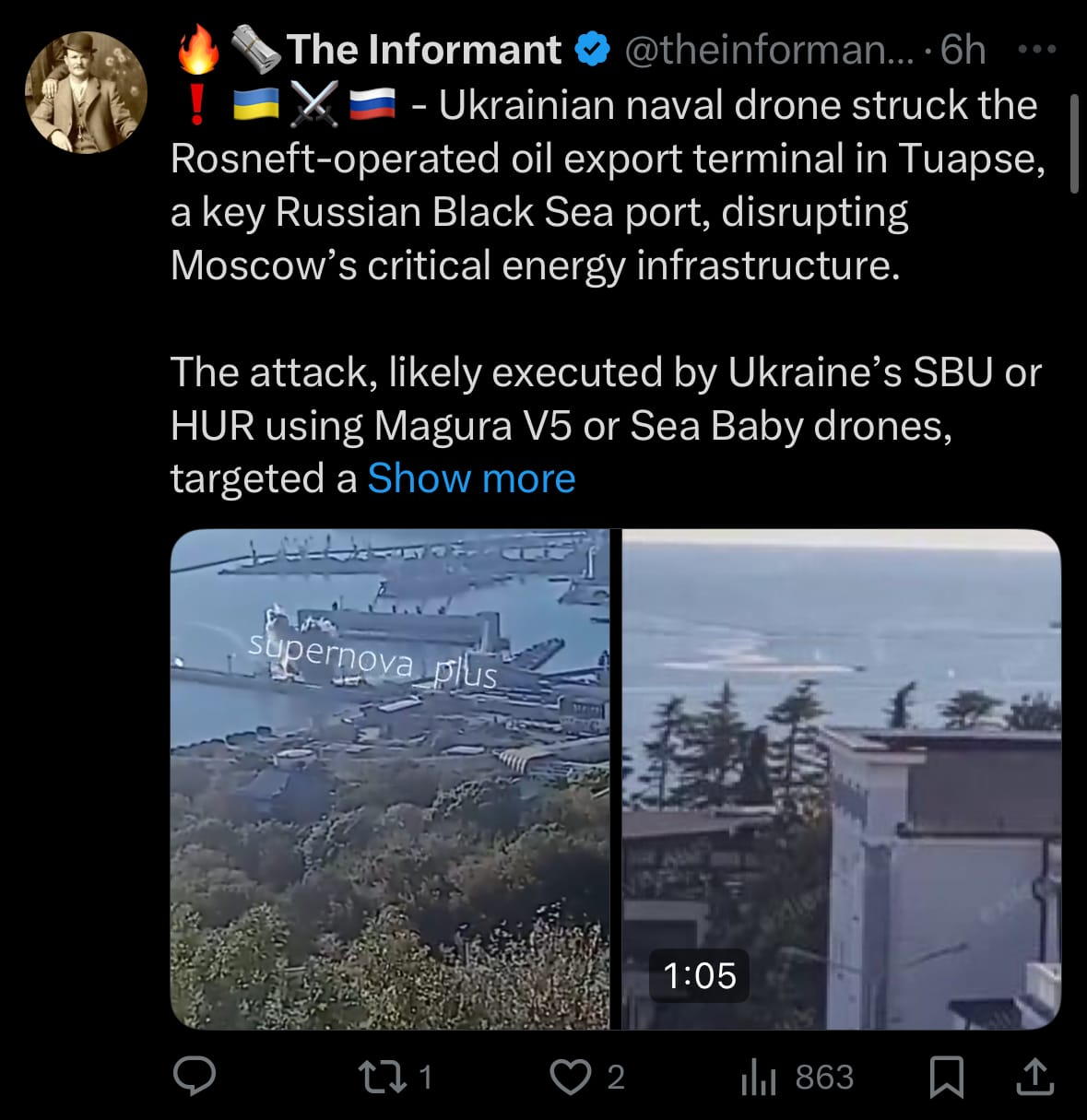Tap the share upload arrow icon
The width and height of the screenshot is (1087, 1120).
point(1034,1077)
